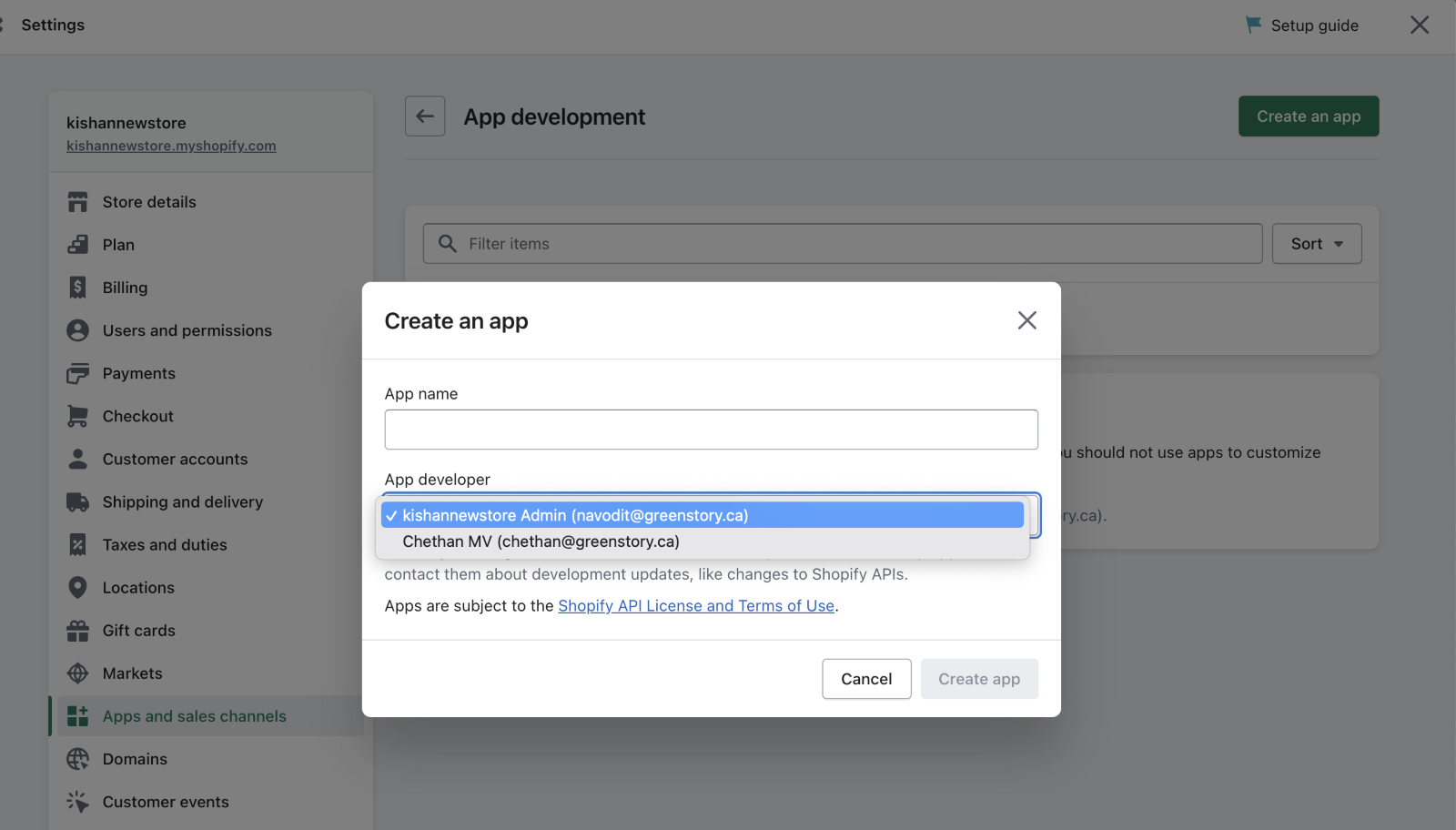Image resolution: width=1456 pixels, height=830 pixels.
Task: Click the Users and permissions avatar icon
Action: (78, 330)
